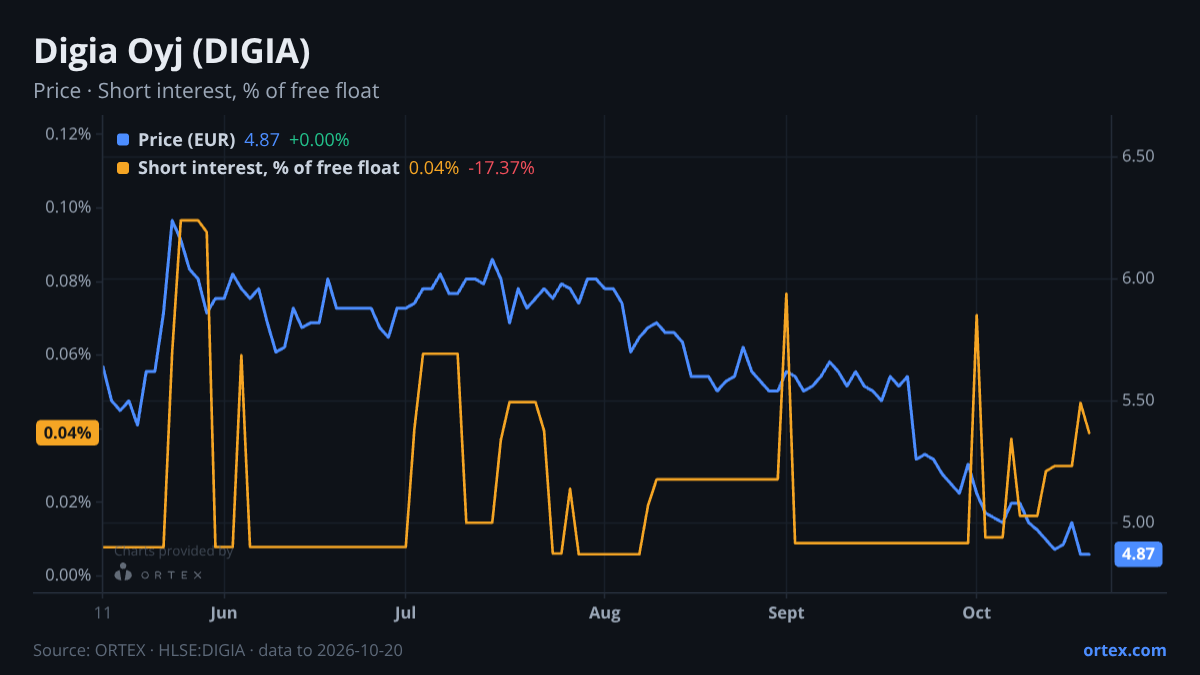Click the orange 0.04% axis value badge
The width and height of the screenshot is (1200, 675).
[67, 433]
